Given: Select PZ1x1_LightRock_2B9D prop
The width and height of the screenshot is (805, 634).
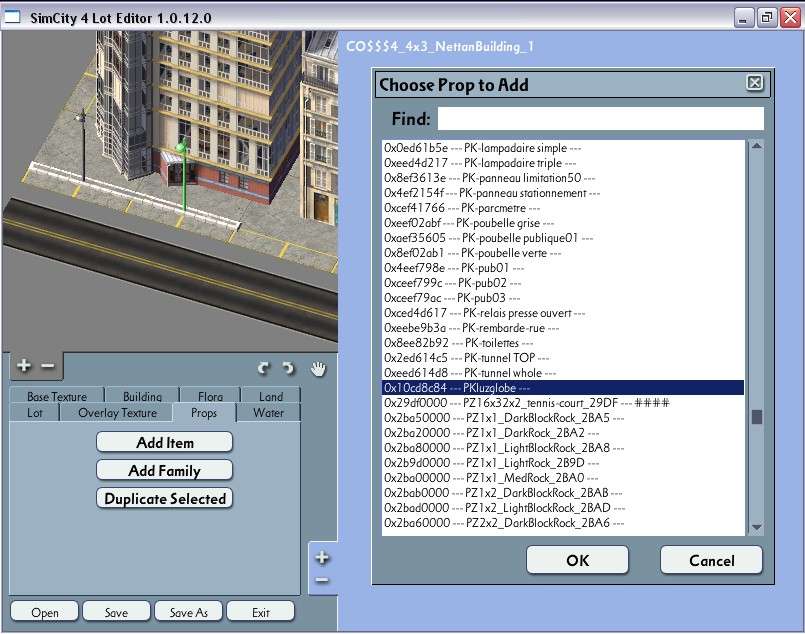Looking at the screenshot, I should (563, 463).
